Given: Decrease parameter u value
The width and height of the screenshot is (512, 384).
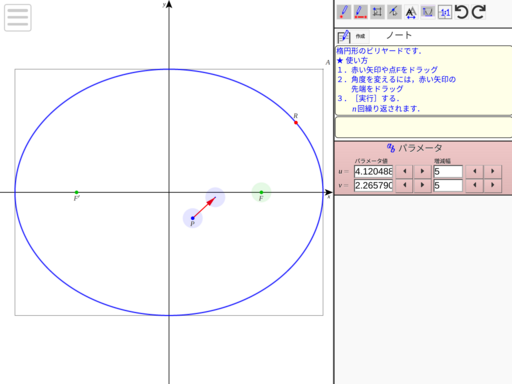Looking at the screenshot, I should 405,171.
